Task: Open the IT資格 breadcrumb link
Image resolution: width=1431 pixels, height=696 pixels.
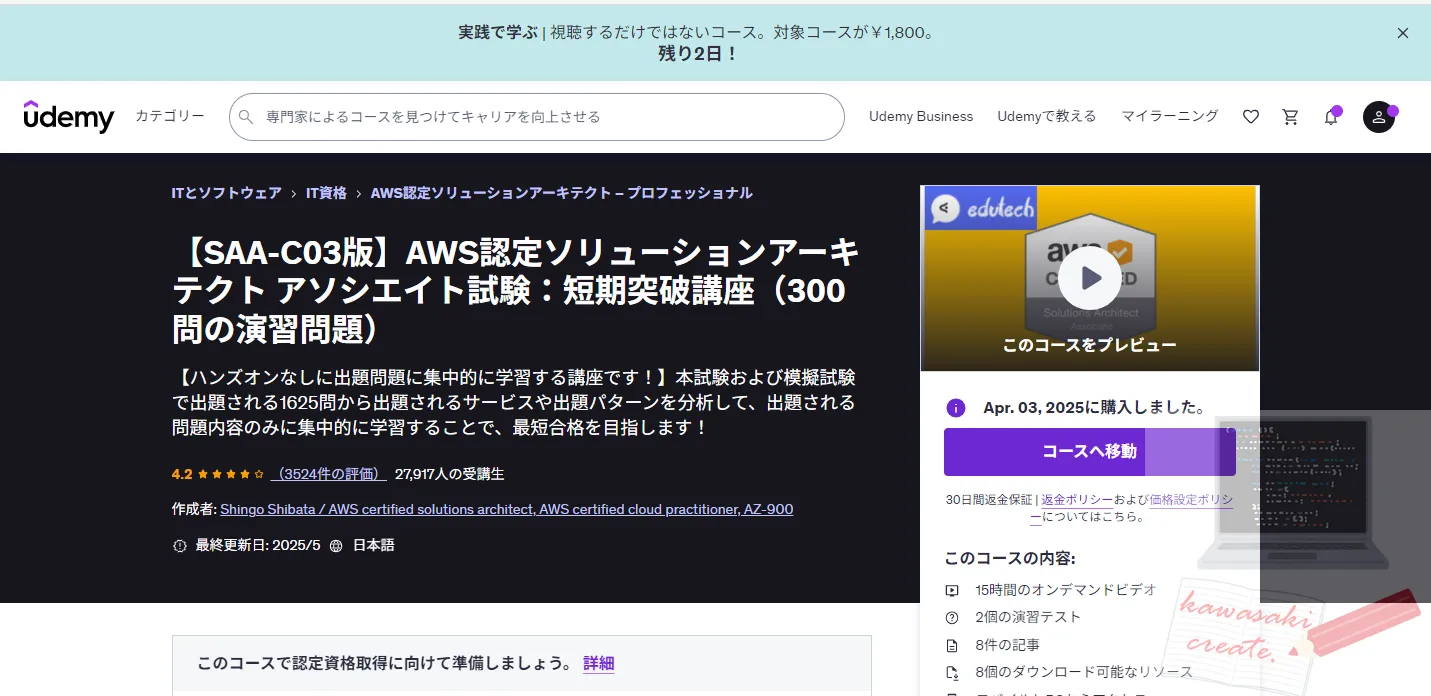Action: click(326, 193)
